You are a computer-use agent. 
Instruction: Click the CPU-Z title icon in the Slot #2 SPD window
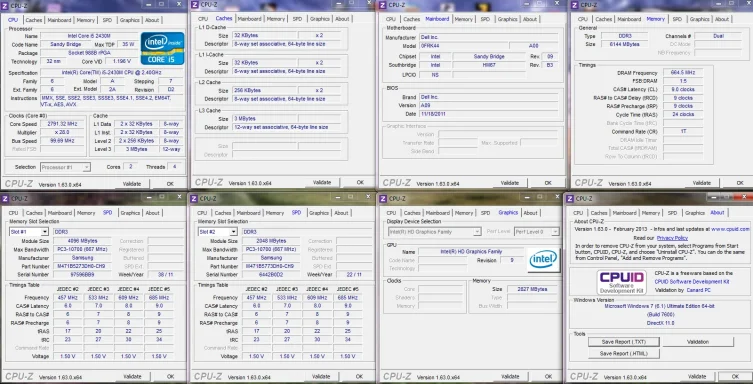tap(194, 198)
